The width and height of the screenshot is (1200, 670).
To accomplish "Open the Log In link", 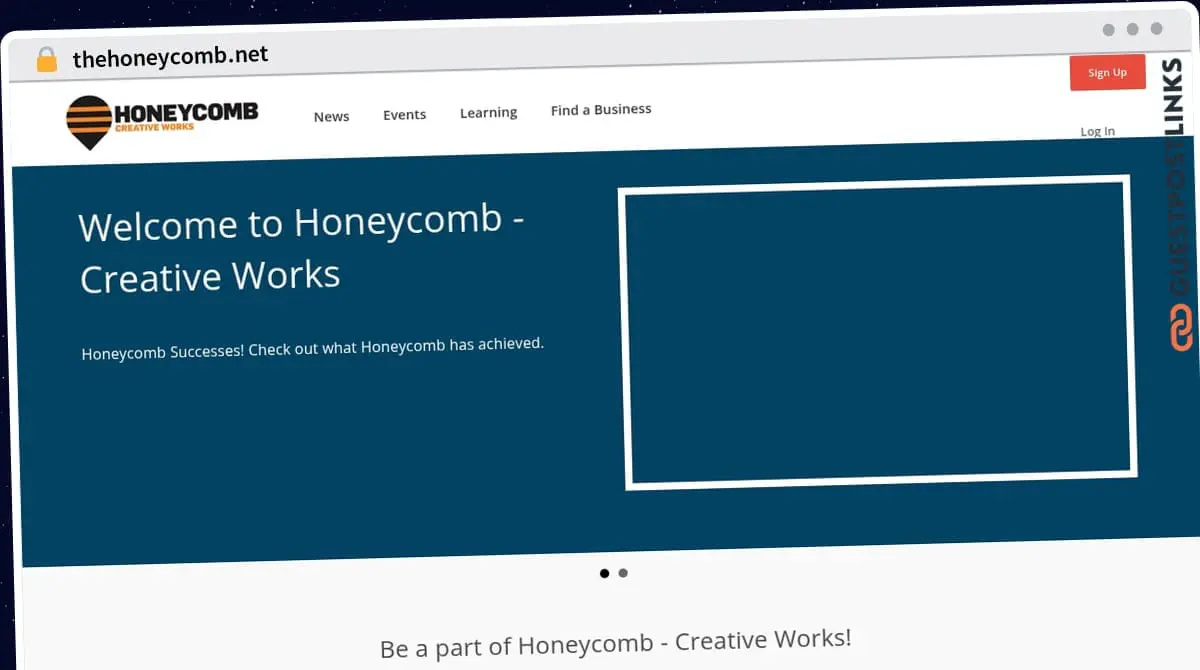I will (x=1097, y=131).
